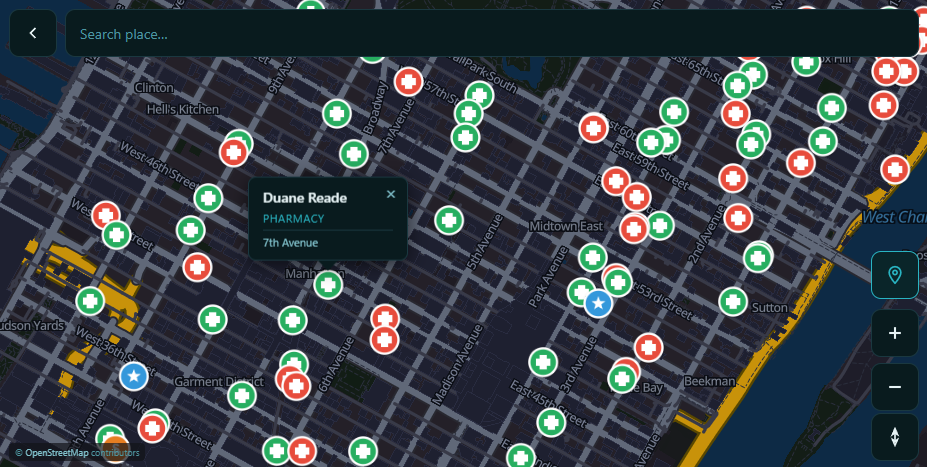927x467 pixels.
Task: Select blue star marker near 3rd Avenue
Action: (x=598, y=303)
